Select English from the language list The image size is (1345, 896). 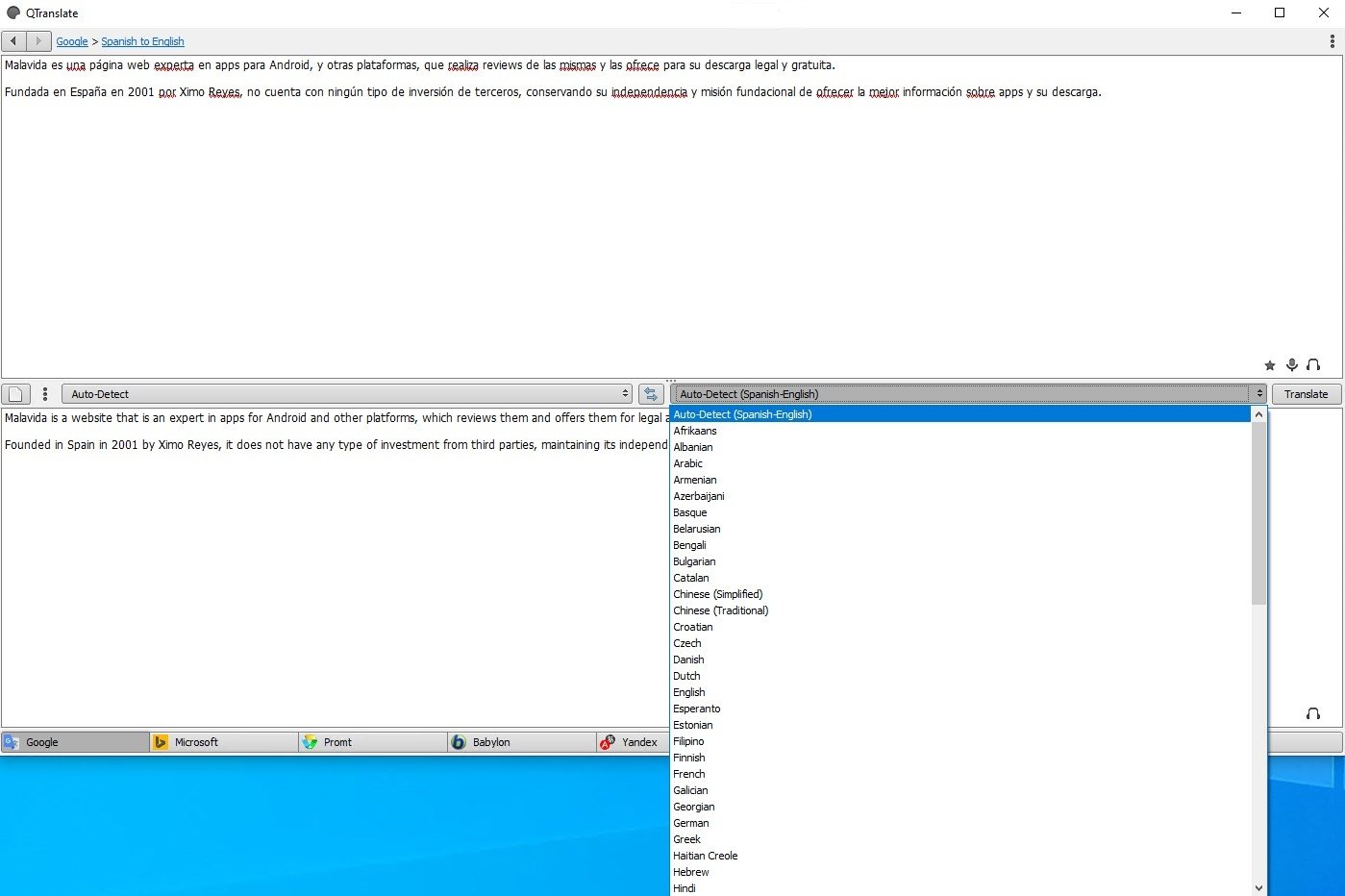[x=960, y=692]
